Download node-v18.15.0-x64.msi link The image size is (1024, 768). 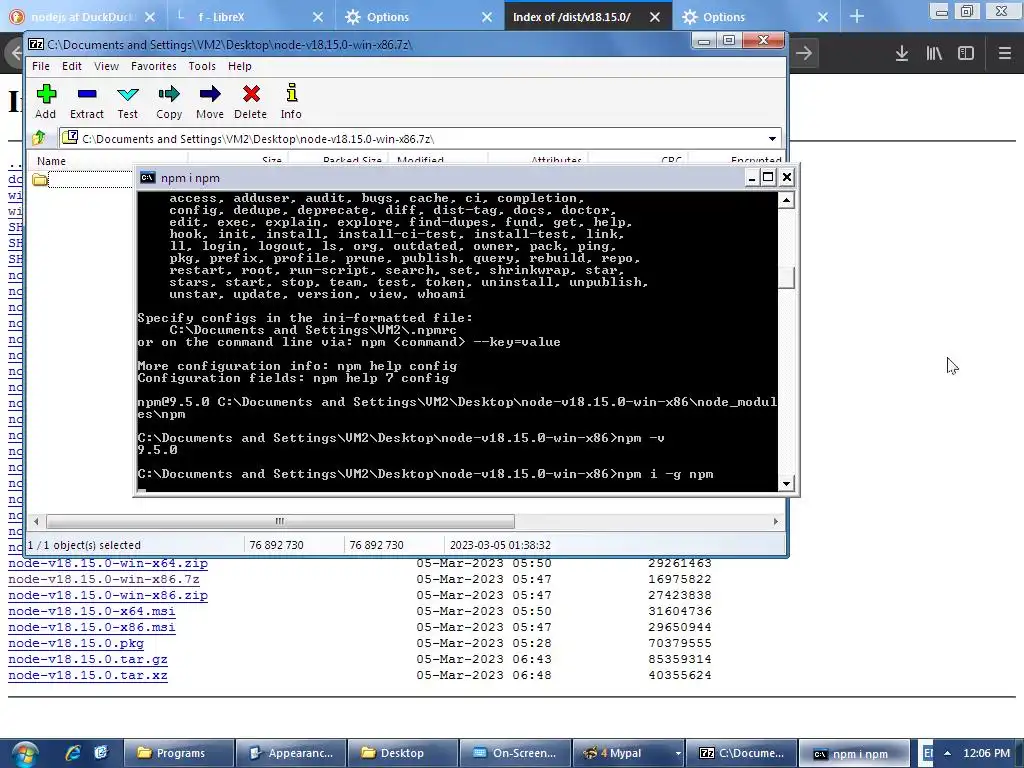click(91, 611)
